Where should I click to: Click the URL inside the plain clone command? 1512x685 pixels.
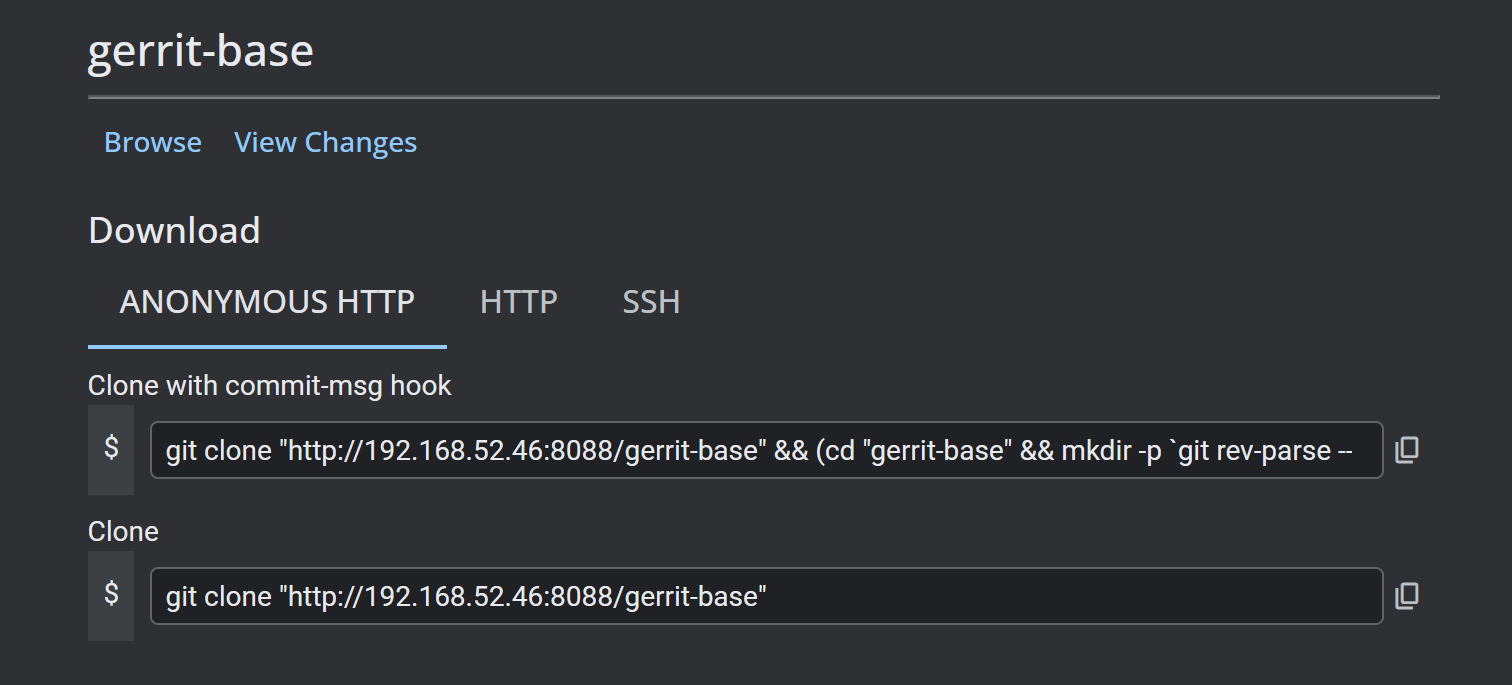[x=528, y=597]
